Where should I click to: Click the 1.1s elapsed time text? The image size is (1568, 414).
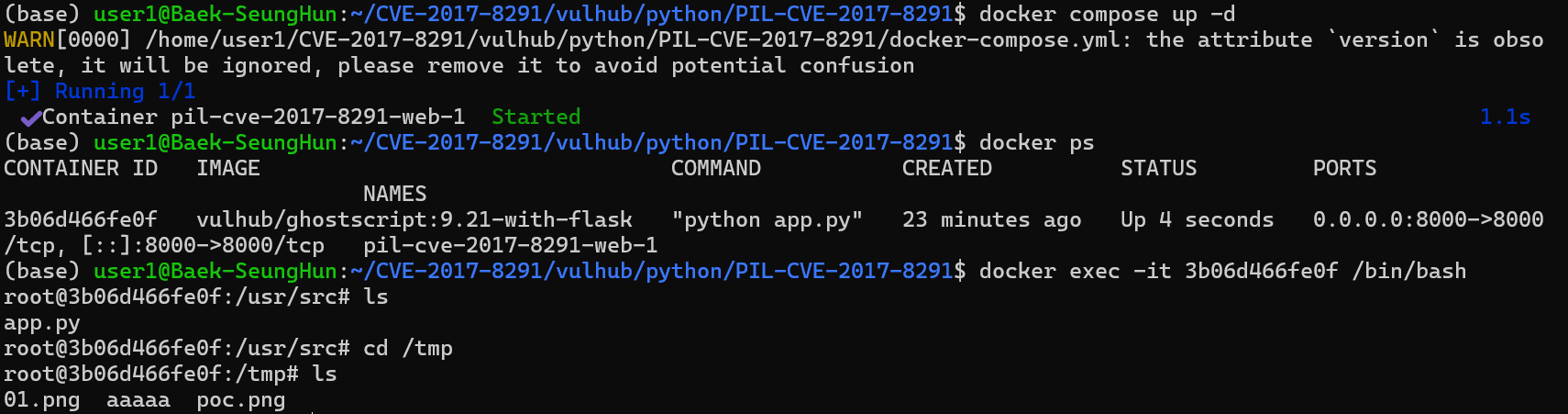click(1505, 117)
